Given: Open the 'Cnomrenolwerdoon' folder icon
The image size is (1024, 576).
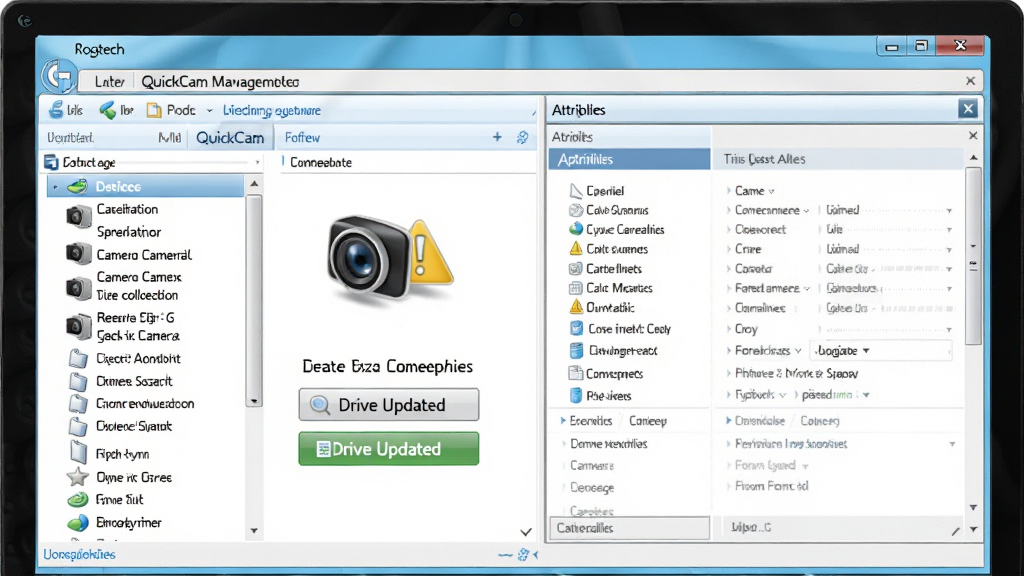Looking at the screenshot, I should tap(78, 404).
